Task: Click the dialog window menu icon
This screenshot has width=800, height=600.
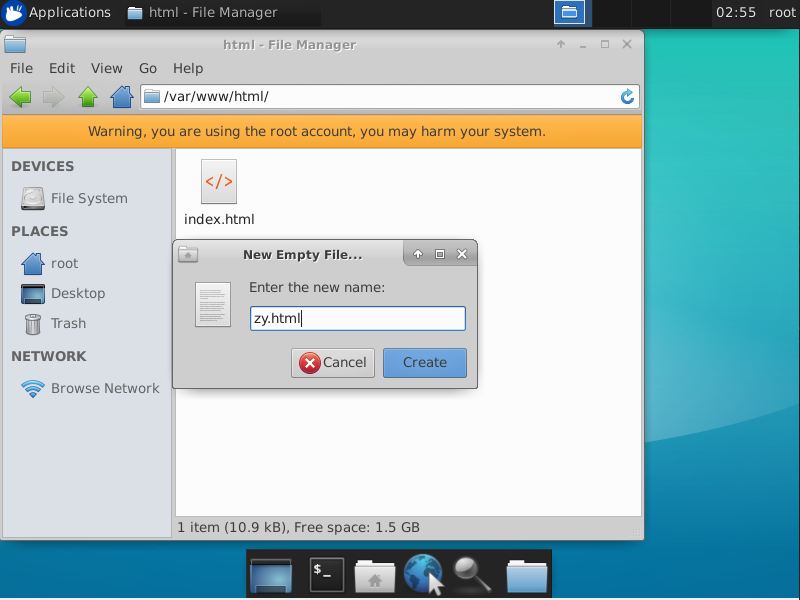Action: tap(188, 255)
